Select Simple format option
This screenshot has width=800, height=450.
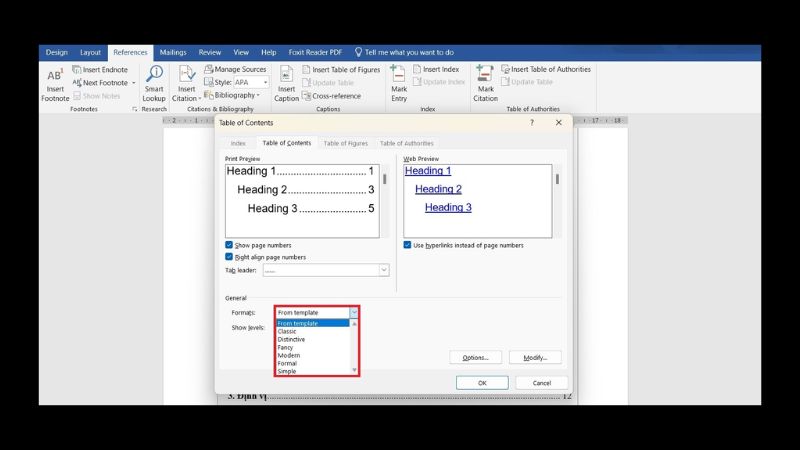[x=312, y=371]
